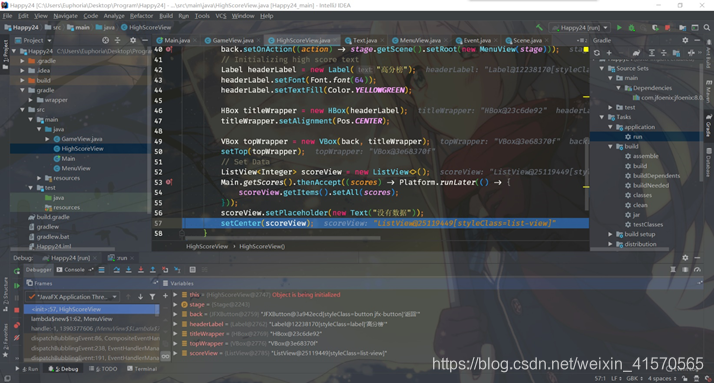The height and width of the screenshot is (383, 714).
Task: Expand scoreView variable in Variables
Action: coord(176,353)
